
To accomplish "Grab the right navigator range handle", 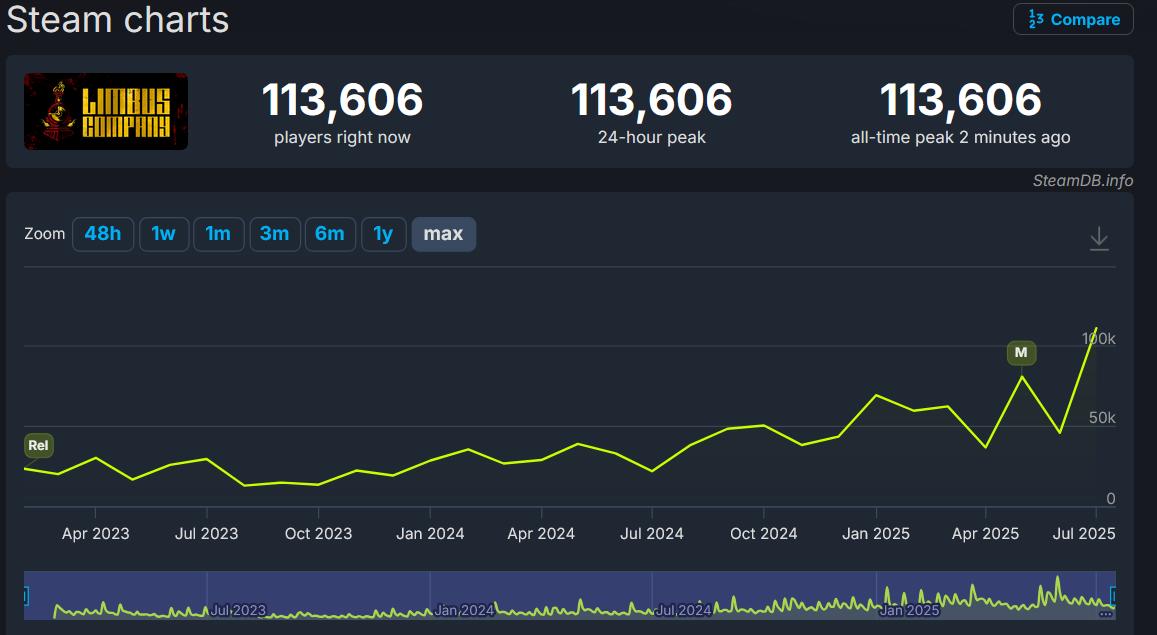I will click(1113, 595).
